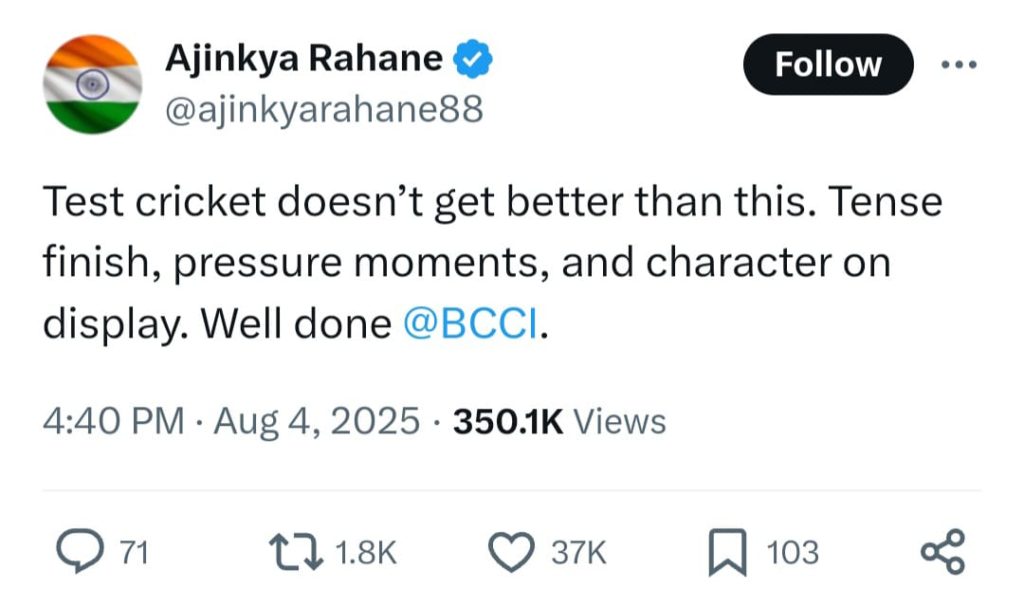Open the share icon options
Image resolution: width=1024 pixels, height=607 pixels.
pos(942,552)
